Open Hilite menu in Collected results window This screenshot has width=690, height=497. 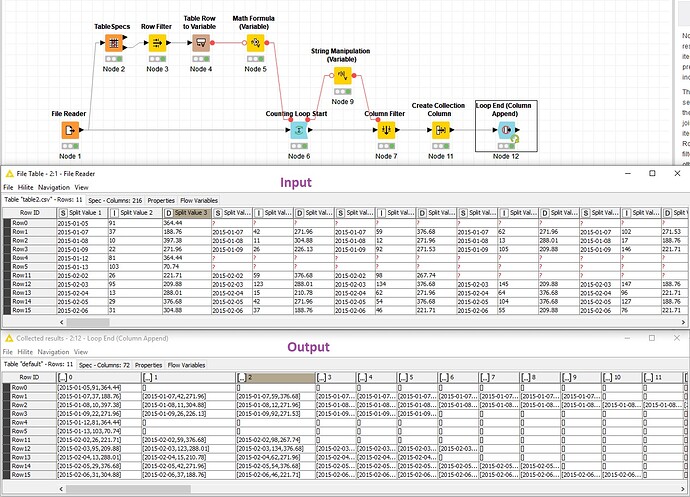pos(25,352)
